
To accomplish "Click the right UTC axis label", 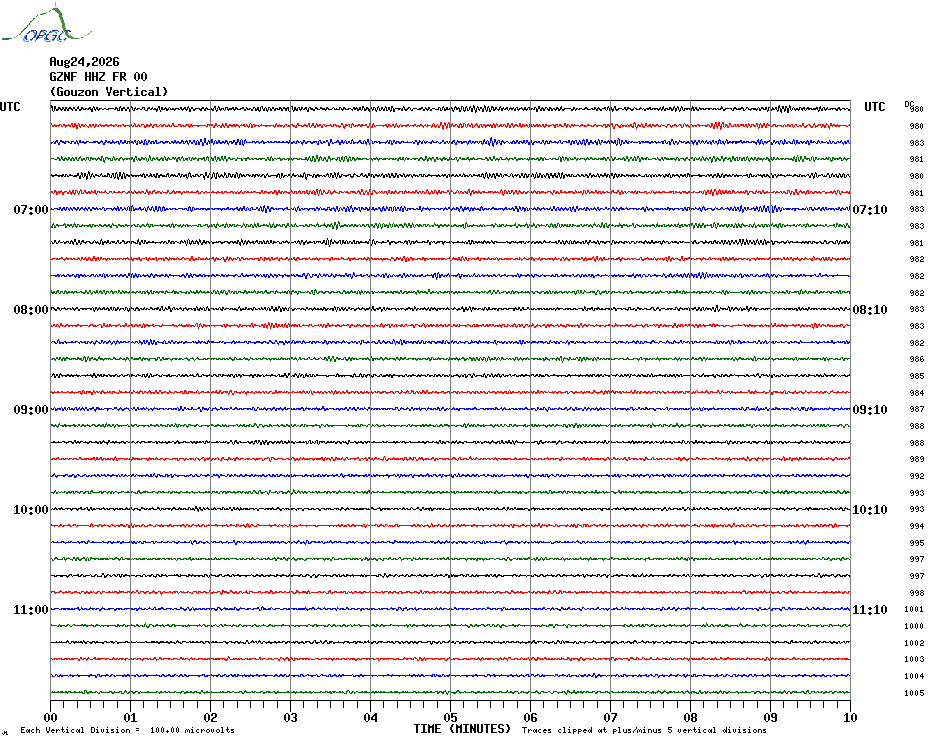I will (874, 107).
